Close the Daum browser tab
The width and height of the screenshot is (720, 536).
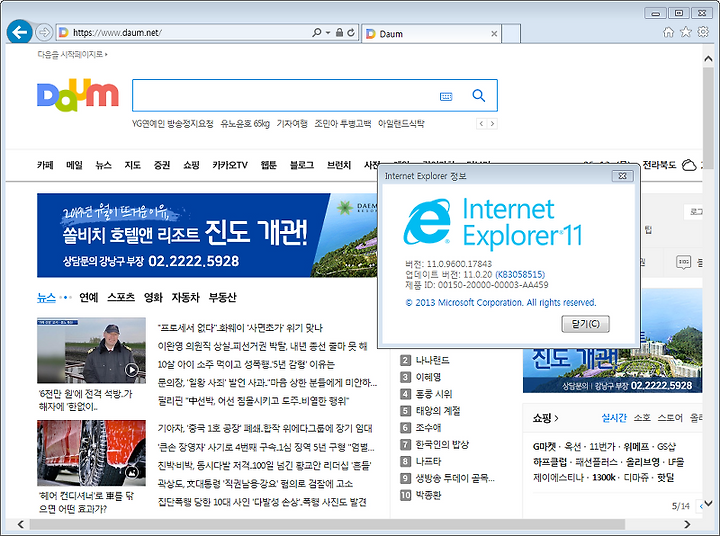494,34
